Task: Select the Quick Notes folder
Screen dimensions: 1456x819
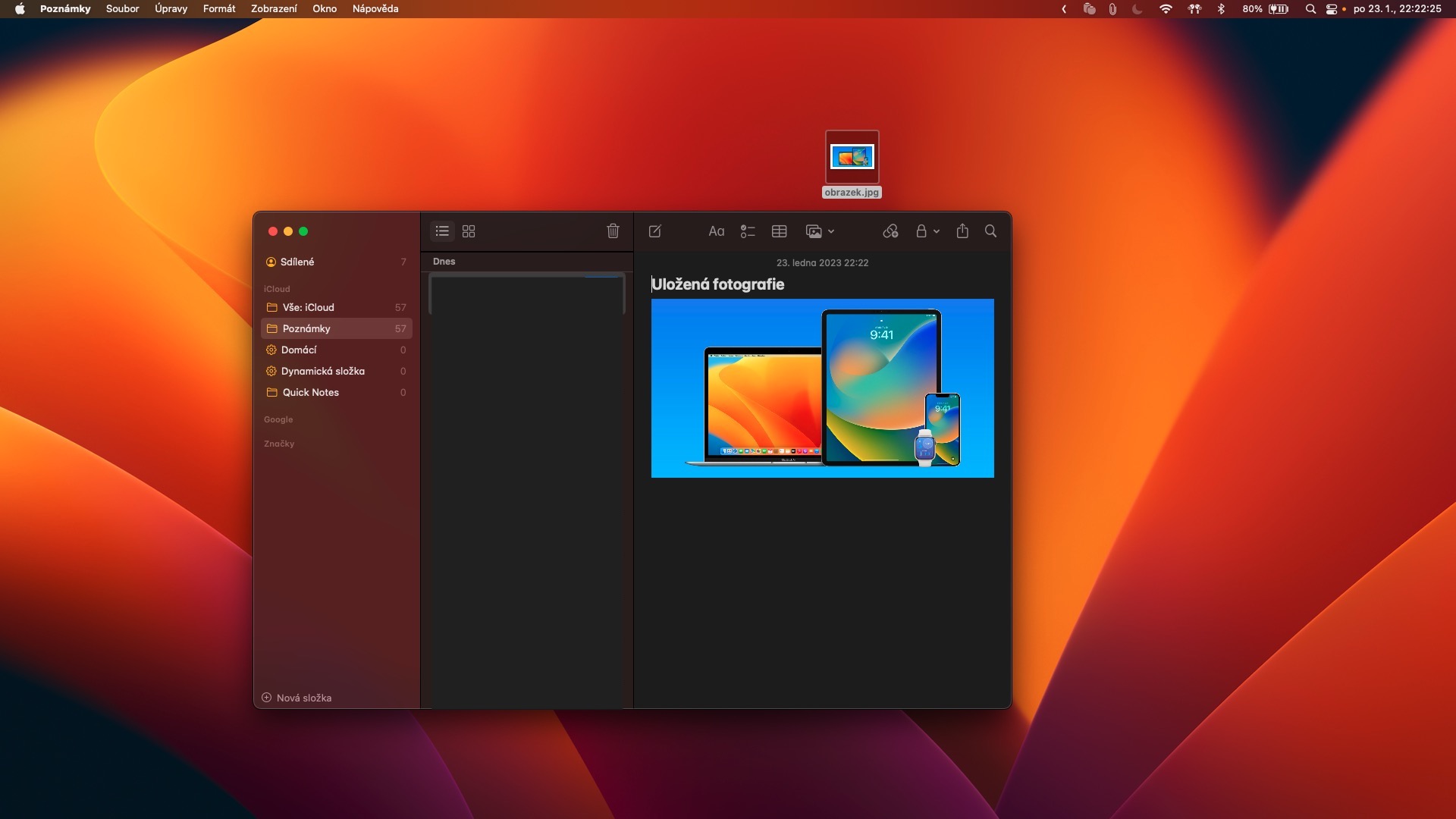Action: pos(310,392)
